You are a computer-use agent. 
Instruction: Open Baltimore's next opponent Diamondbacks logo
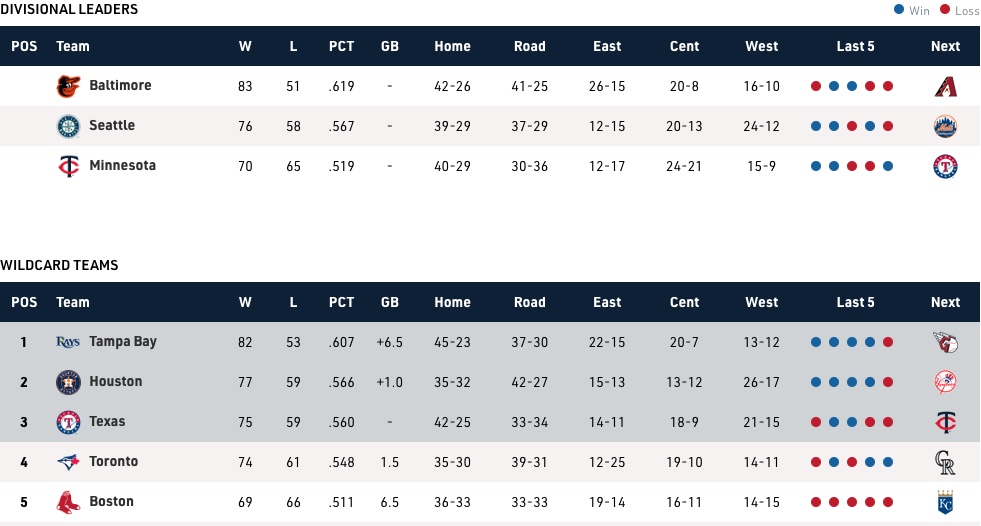tap(945, 86)
